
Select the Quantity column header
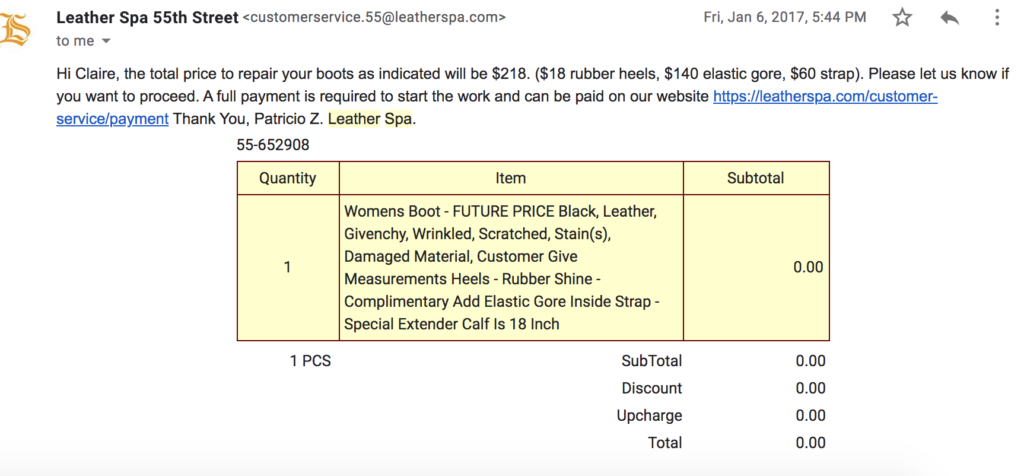288,178
